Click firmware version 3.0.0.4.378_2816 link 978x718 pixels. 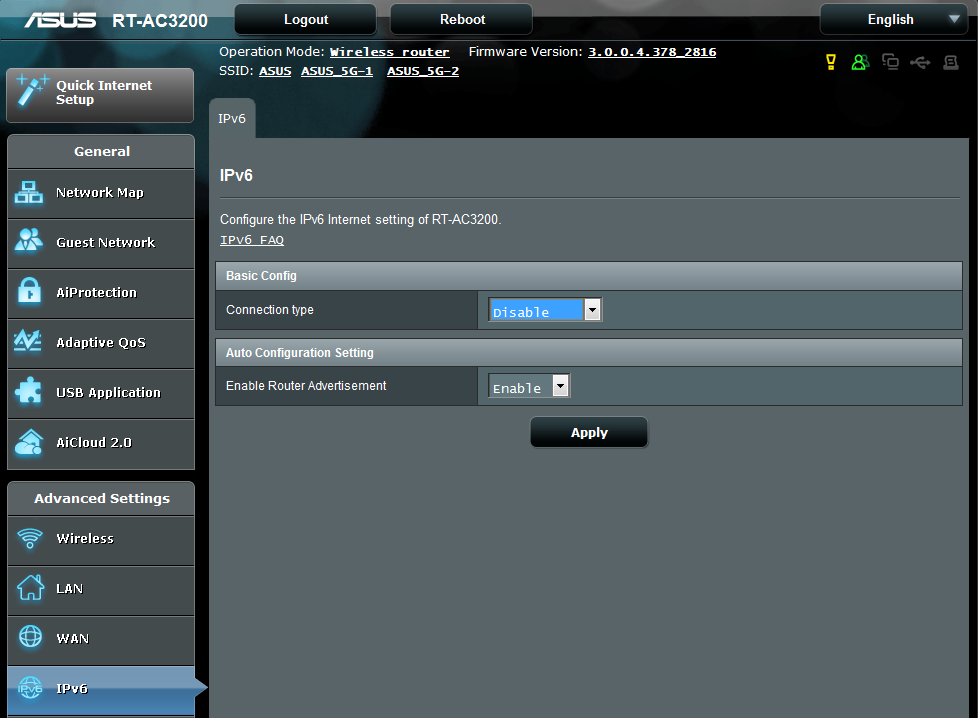click(652, 52)
